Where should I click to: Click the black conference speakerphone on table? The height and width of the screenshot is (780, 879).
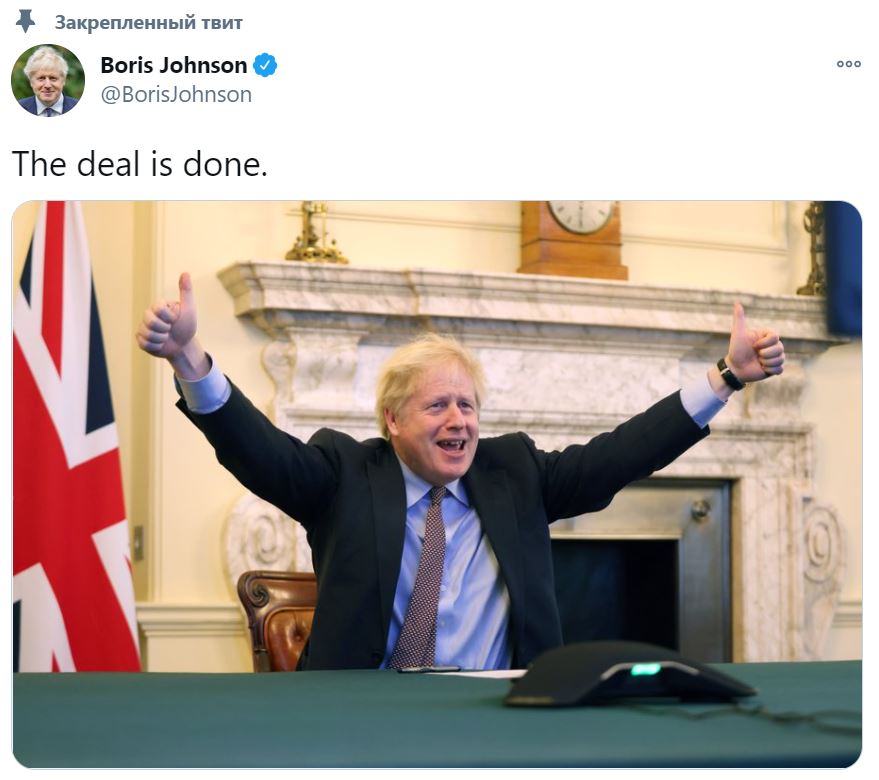tap(628, 675)
